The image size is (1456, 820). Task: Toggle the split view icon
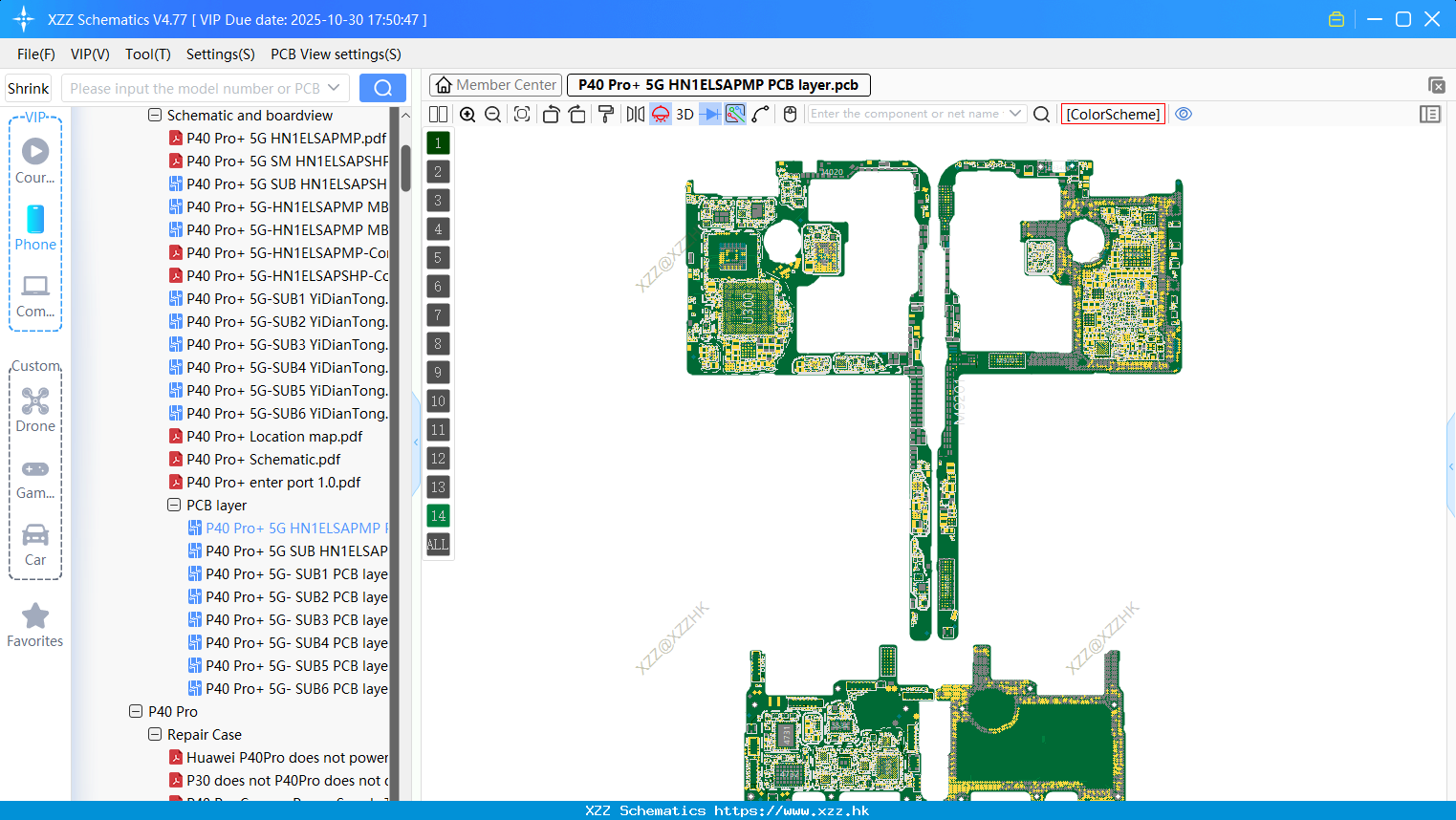click(x=438, y=114)
